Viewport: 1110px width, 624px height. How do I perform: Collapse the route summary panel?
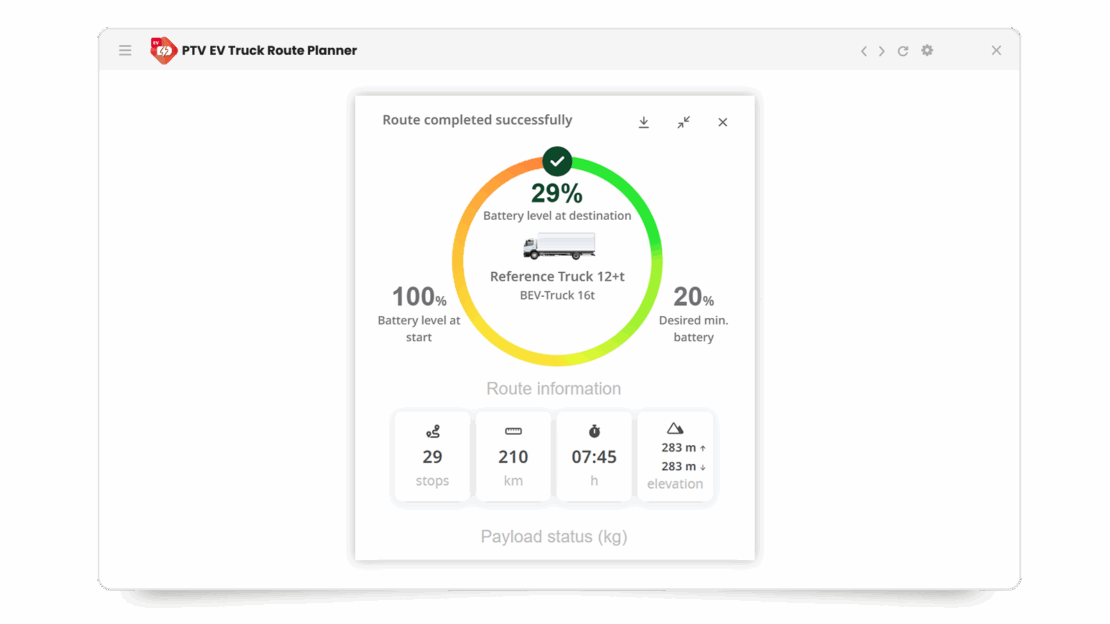click(683, 122)
